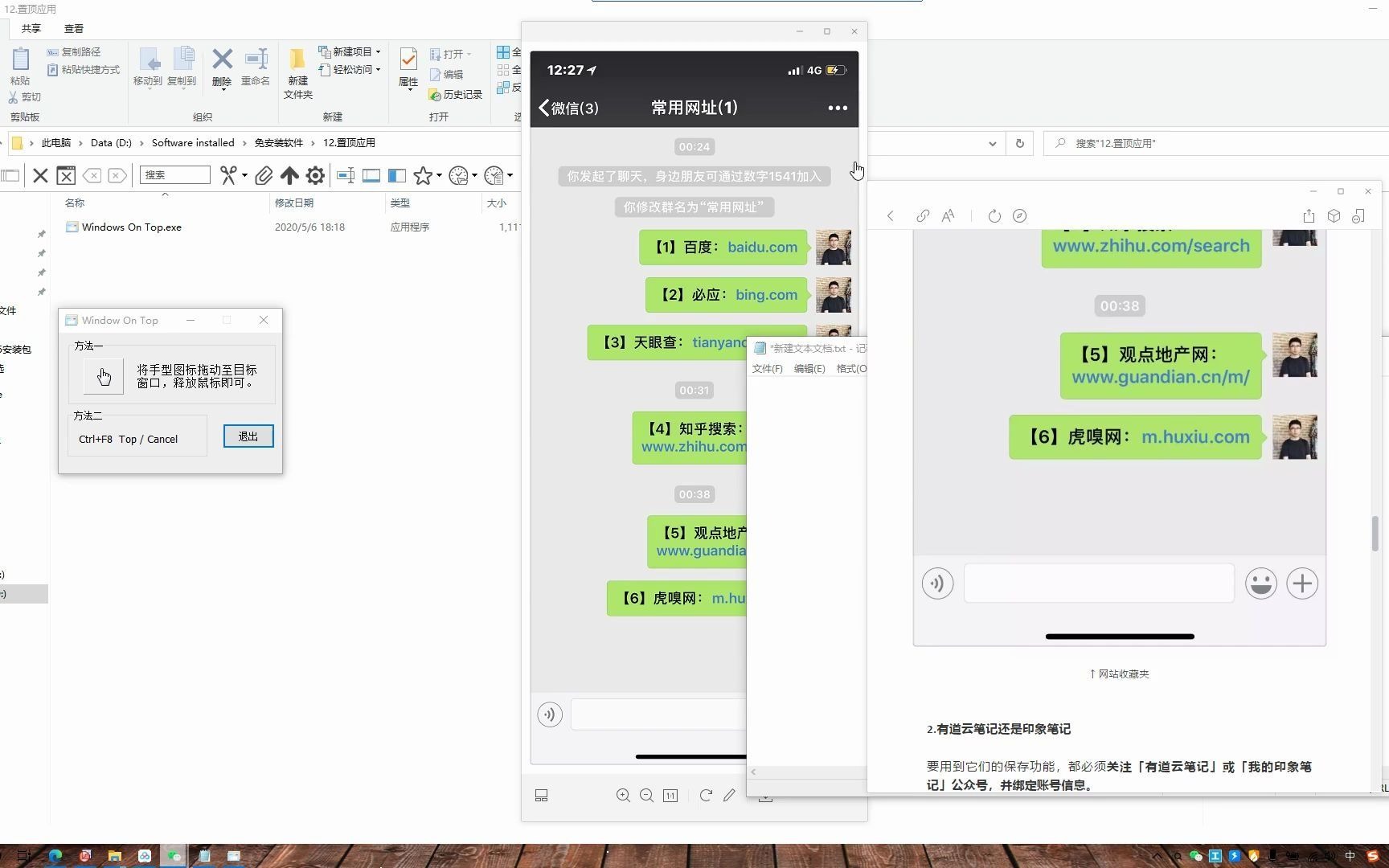
Task: Open the 文件(F) menu in Notepad
Action: click(x=767, y=369)
